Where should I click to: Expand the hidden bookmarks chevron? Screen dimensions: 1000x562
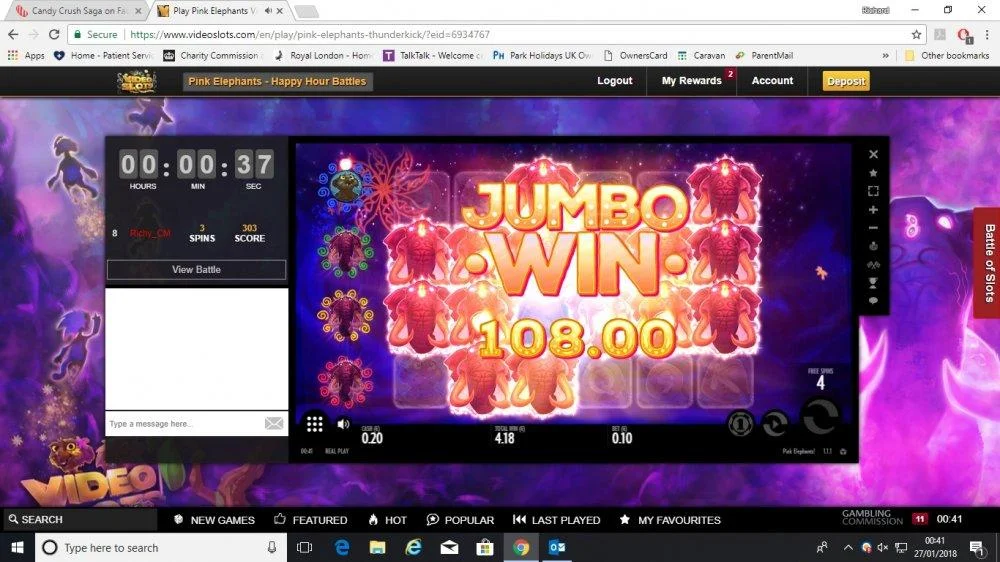point(885,55)
